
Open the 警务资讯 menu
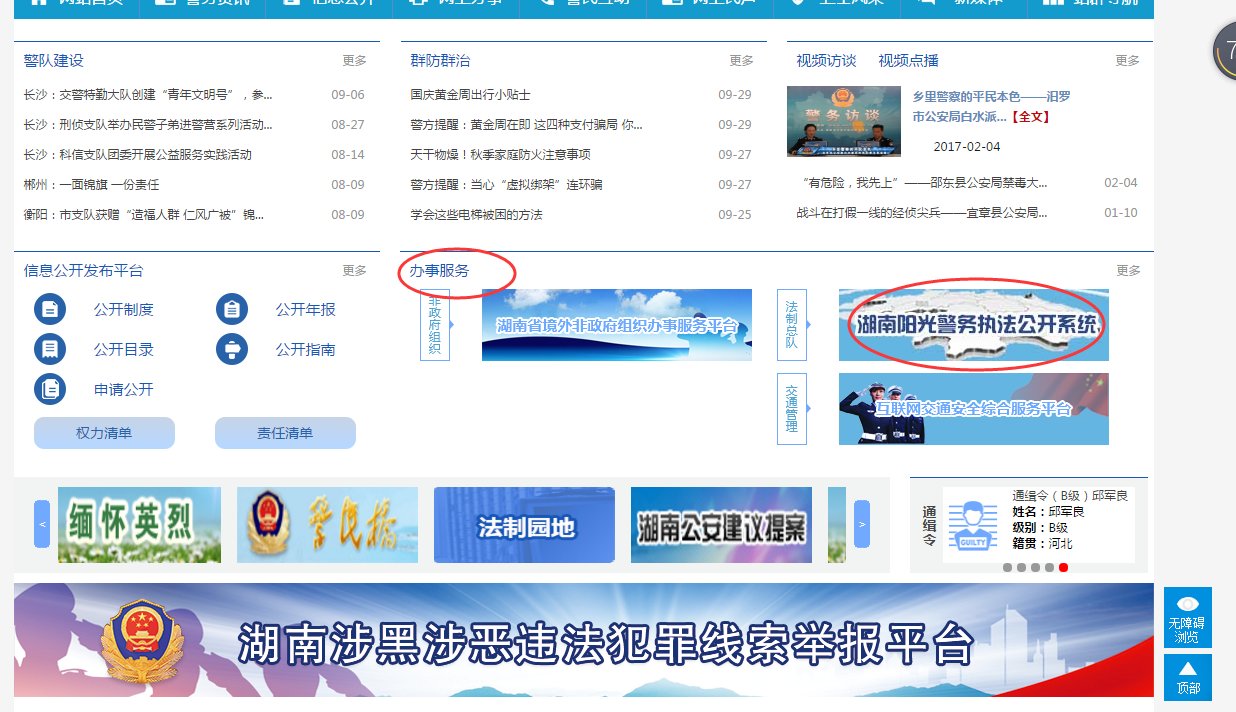[200, 2]
